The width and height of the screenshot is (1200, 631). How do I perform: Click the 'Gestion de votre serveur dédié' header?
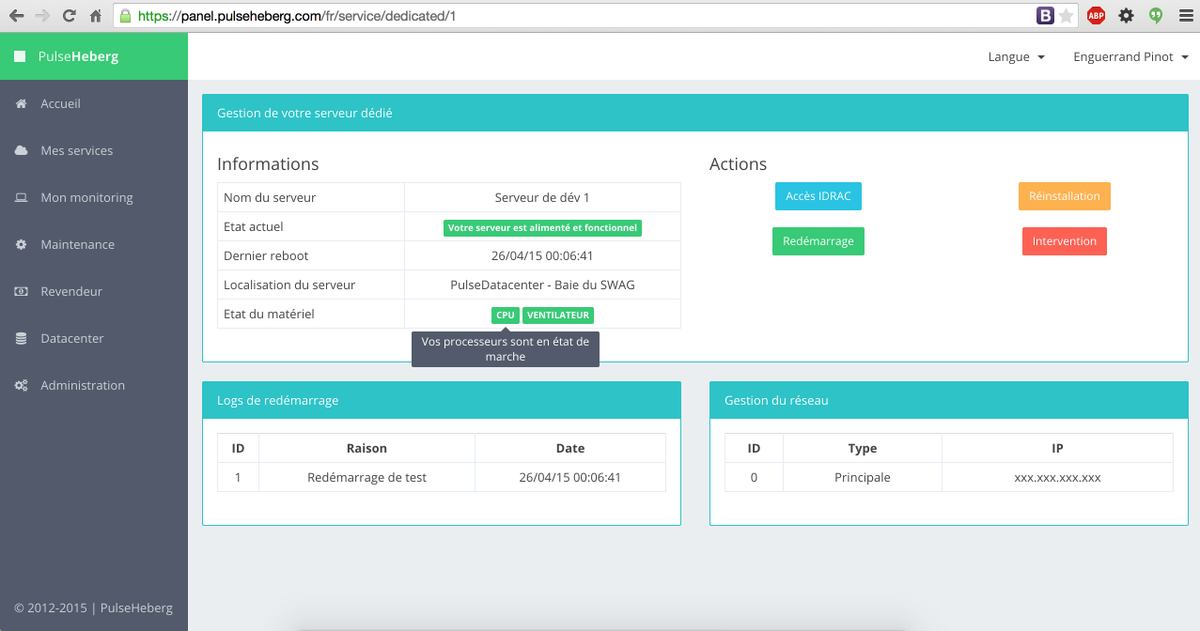(x=695, y=113)
